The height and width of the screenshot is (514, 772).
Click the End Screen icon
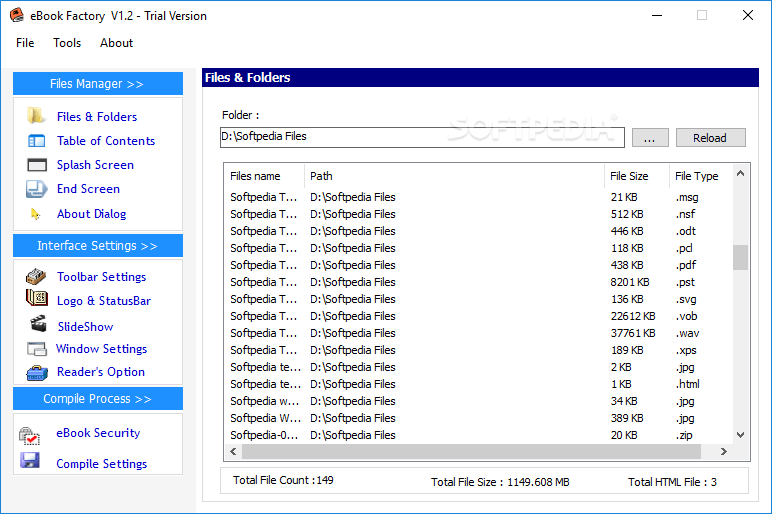click(37, 189)
